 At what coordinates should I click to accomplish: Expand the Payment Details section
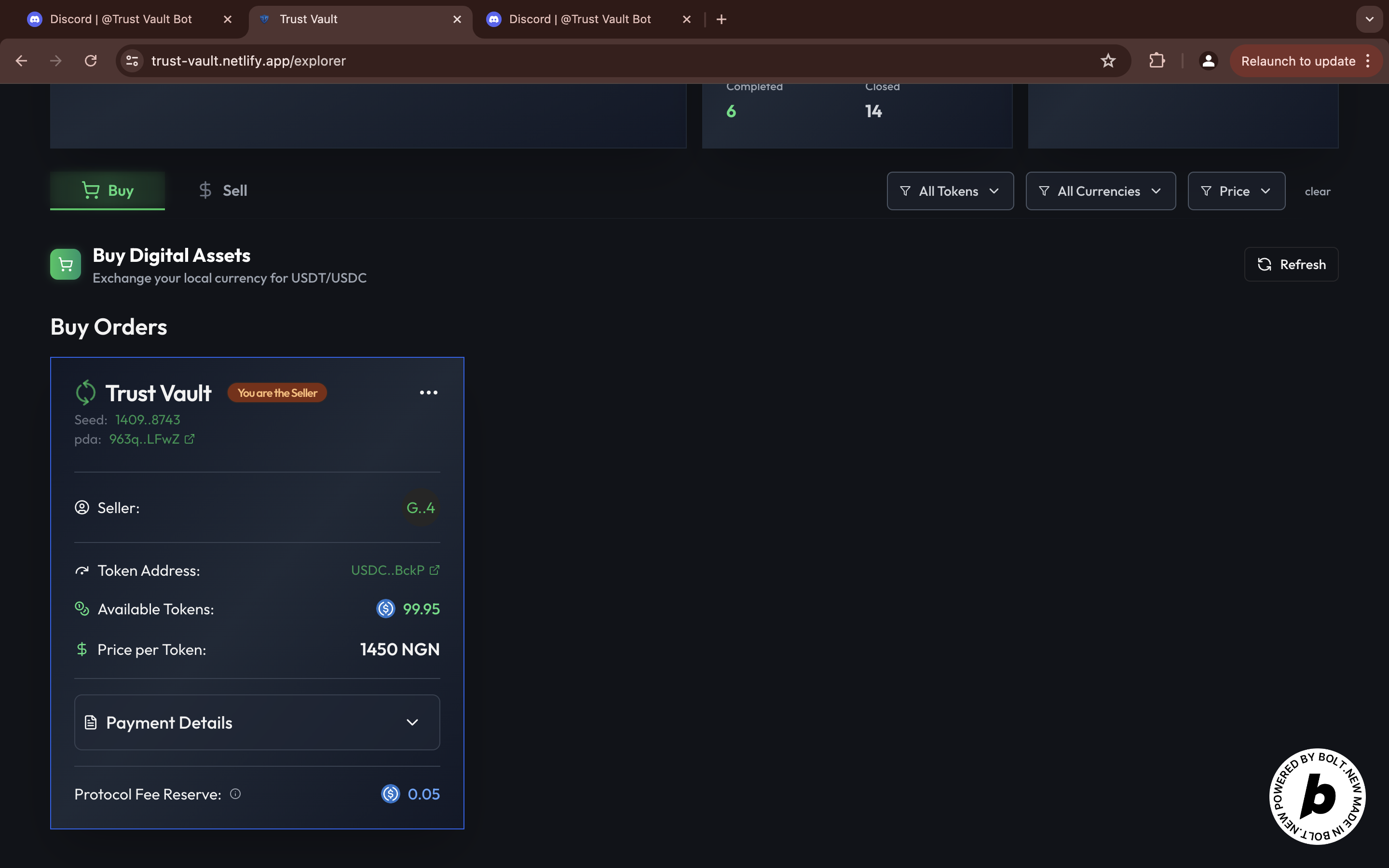[257, 722]
